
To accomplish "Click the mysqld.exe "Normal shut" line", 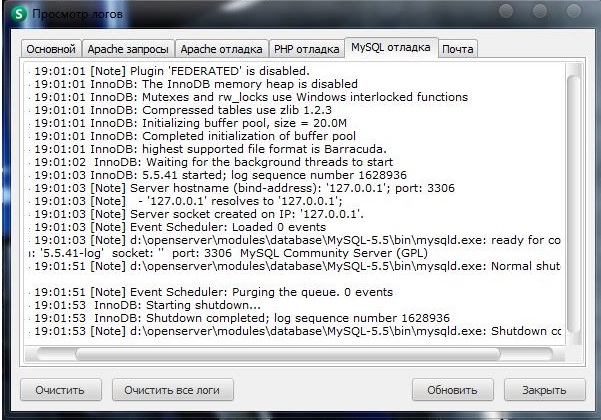I will click(297, 267).
